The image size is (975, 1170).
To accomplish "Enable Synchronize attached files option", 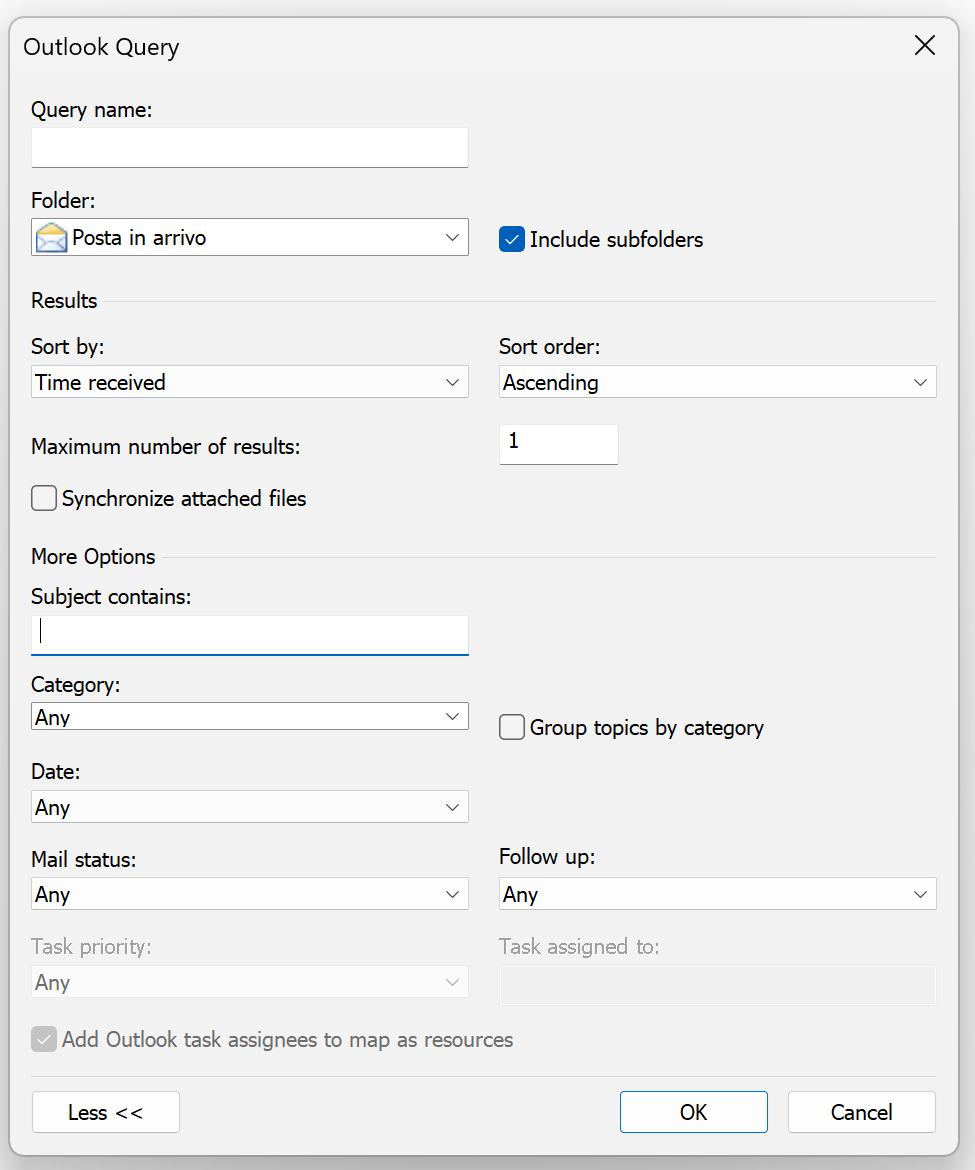I will pos(44,498).
